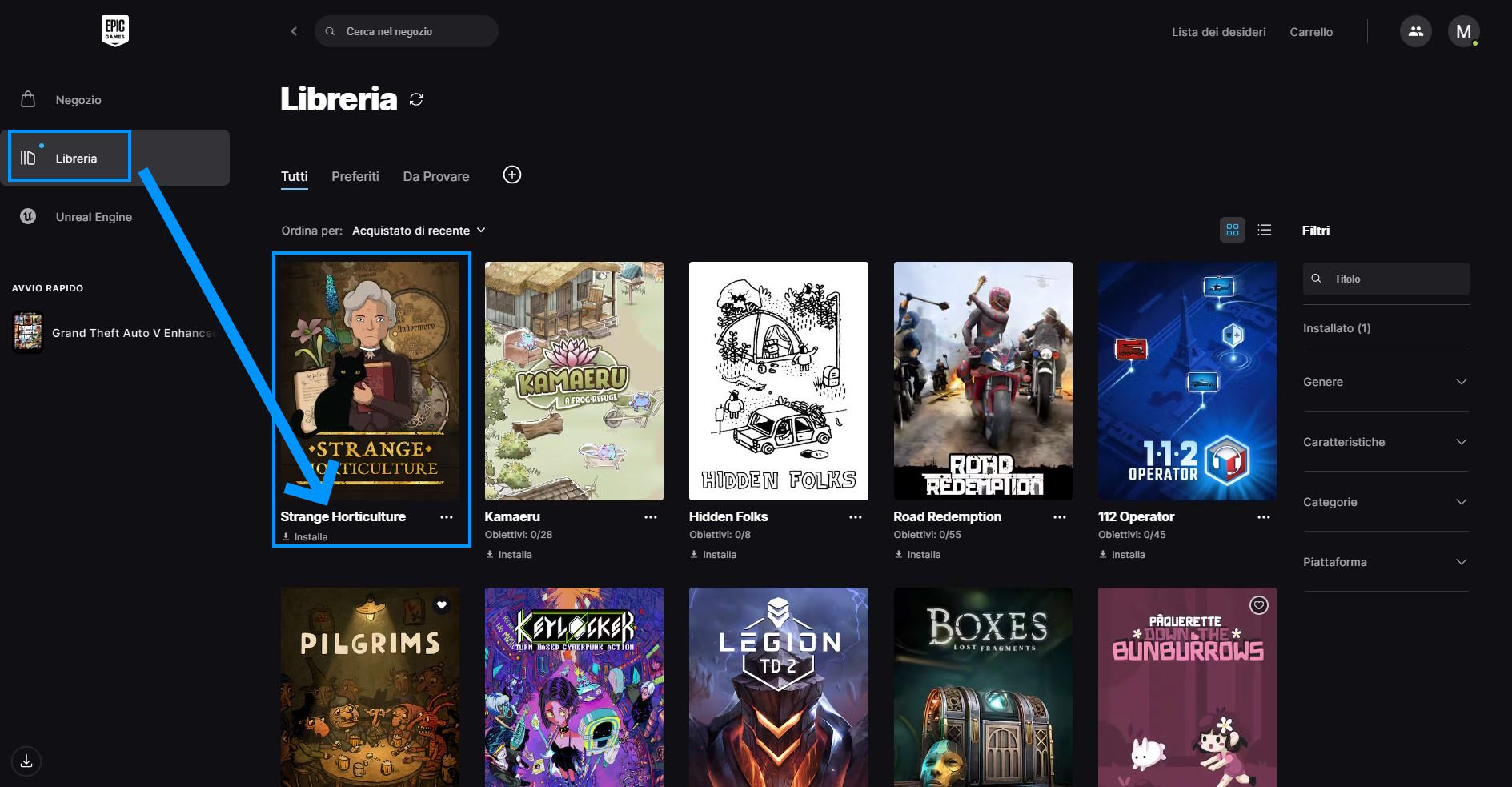The width and height of the screenshot is (1512, 787).
Task: Click Obiettivi: 0/55 under Road Redemption
Action: (928, 535)
